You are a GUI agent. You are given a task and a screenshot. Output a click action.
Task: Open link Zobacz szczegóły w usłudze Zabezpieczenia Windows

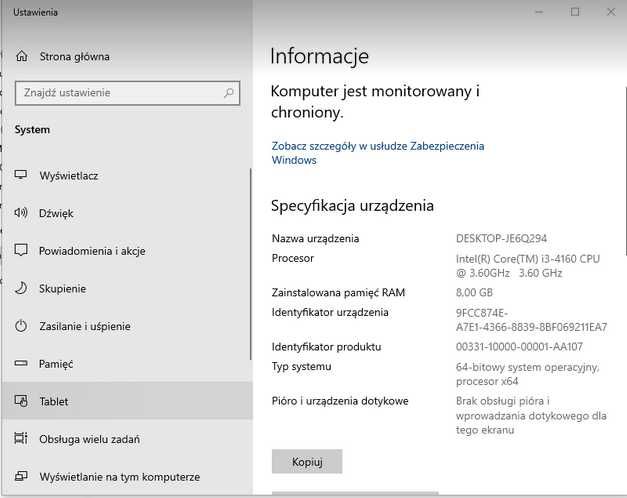click(377, 153)
